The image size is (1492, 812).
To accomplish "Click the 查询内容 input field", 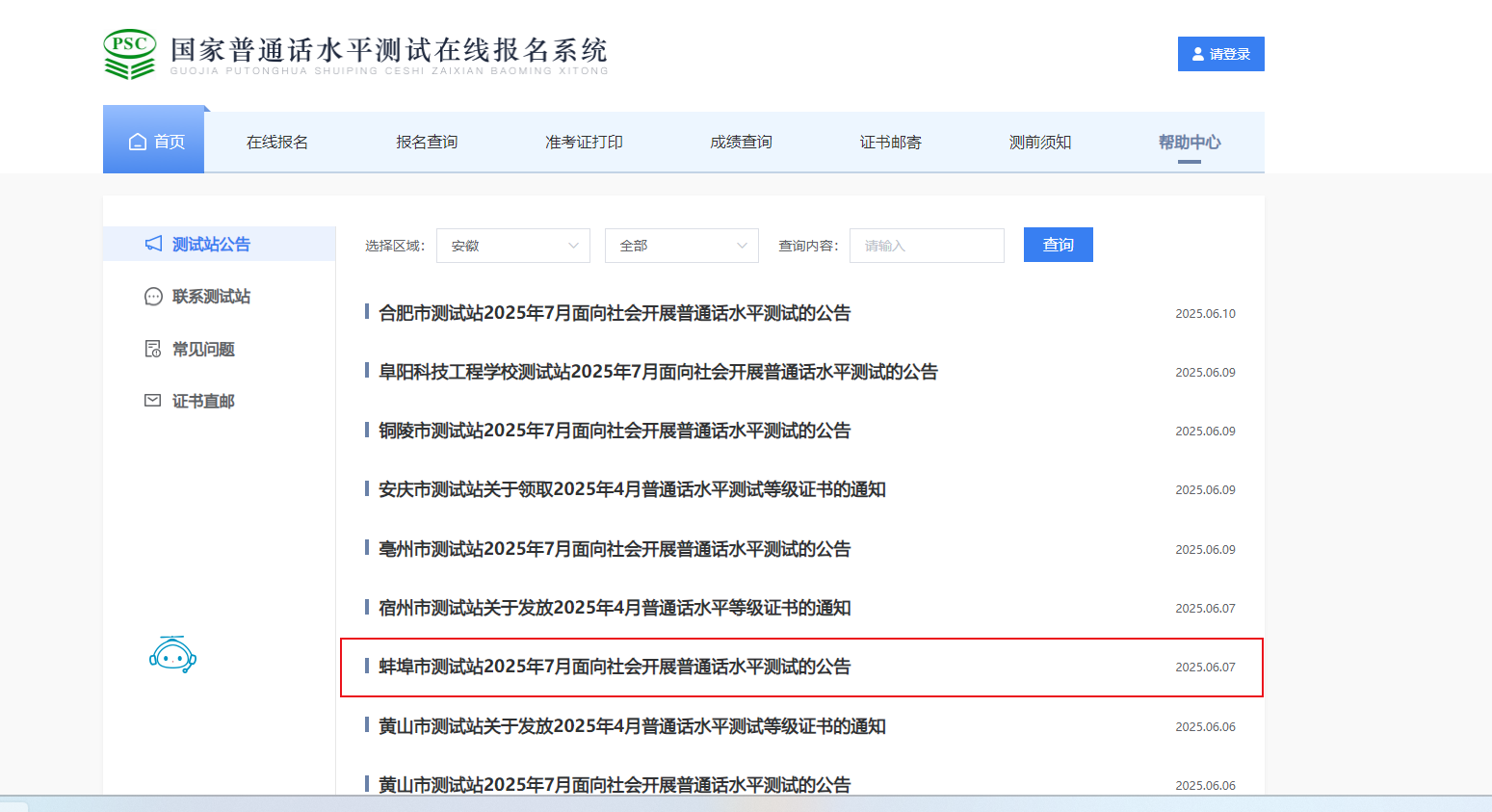I will tap(927, 246).
